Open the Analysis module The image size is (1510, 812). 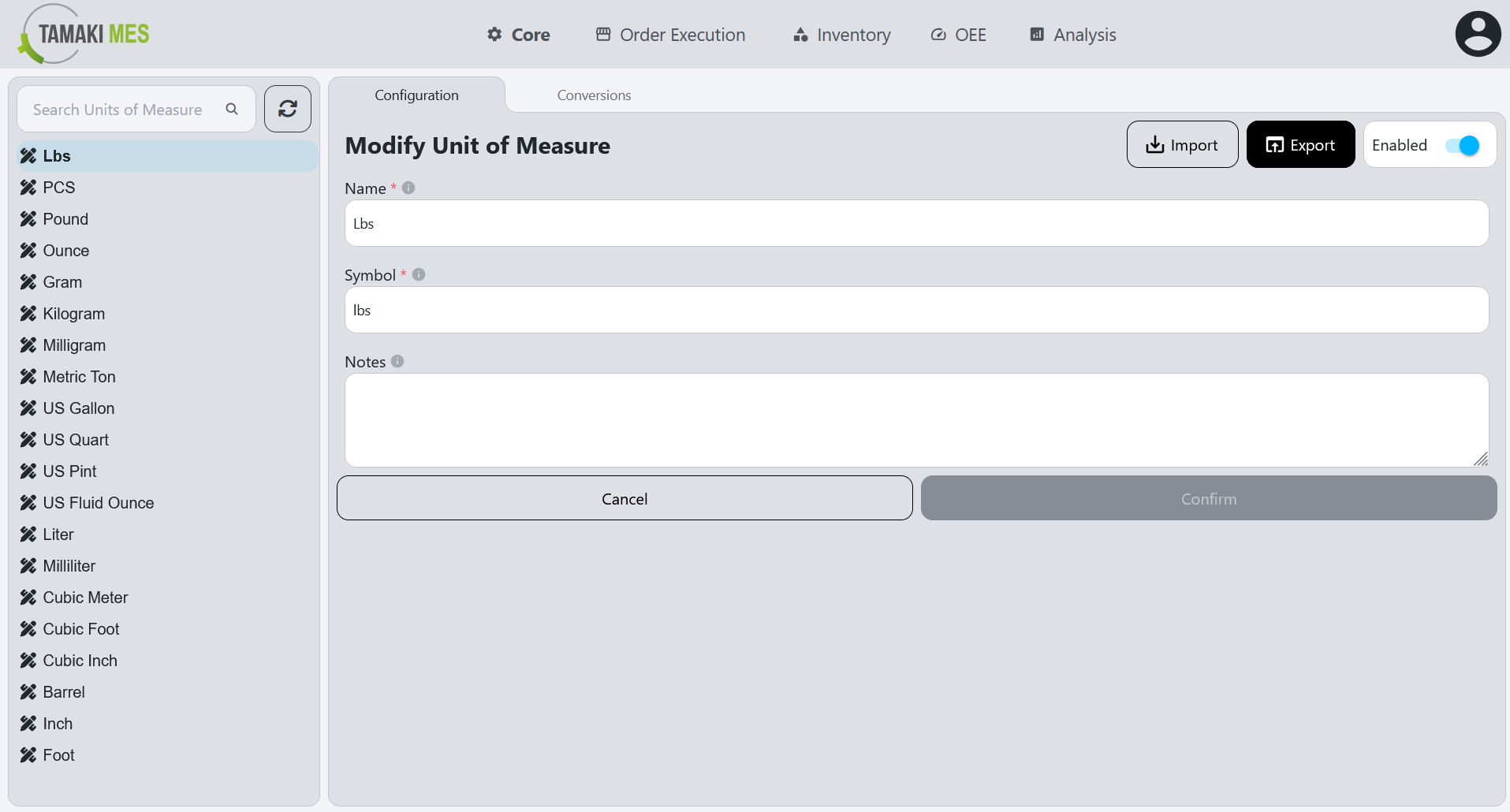1072,35
